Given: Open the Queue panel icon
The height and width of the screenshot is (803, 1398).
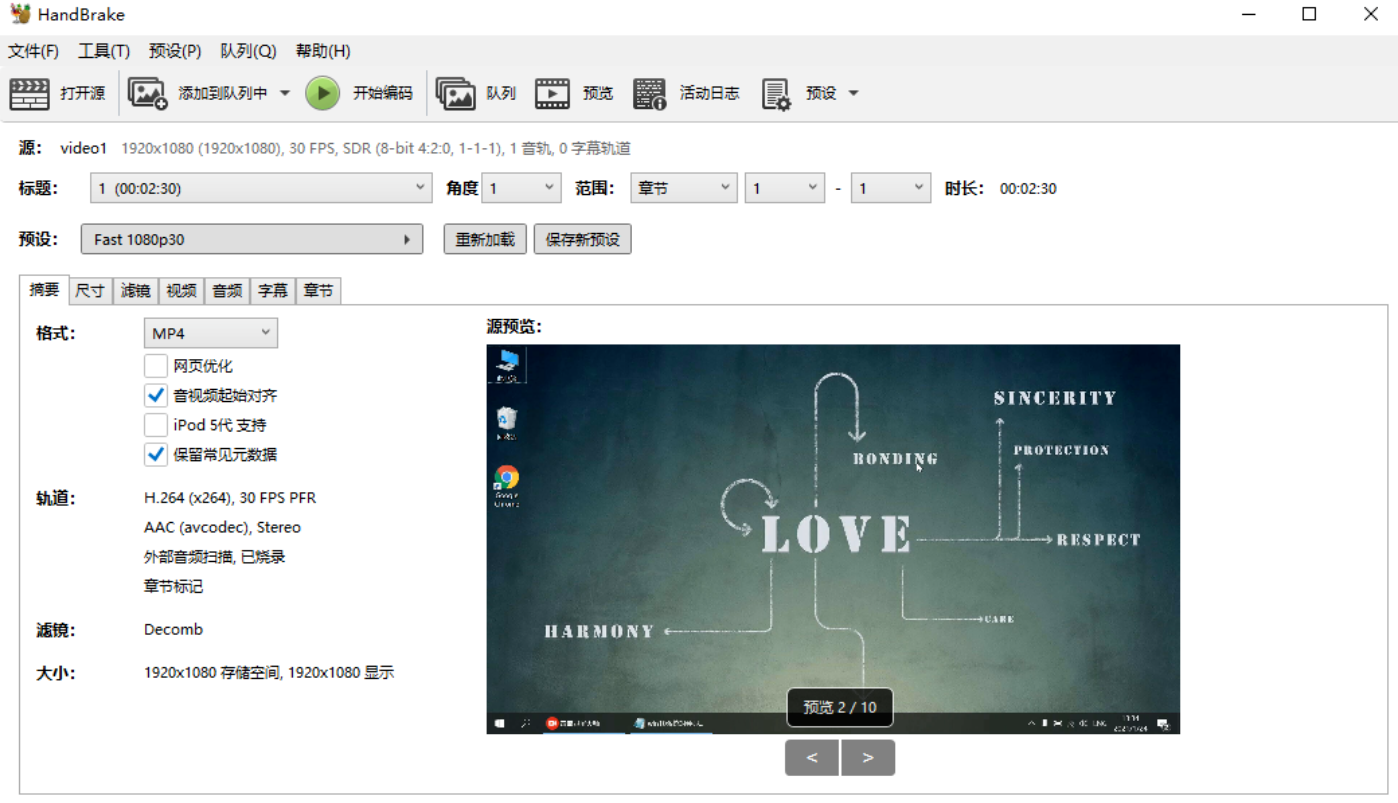Looking at the screenshot, I should (455, 93).
